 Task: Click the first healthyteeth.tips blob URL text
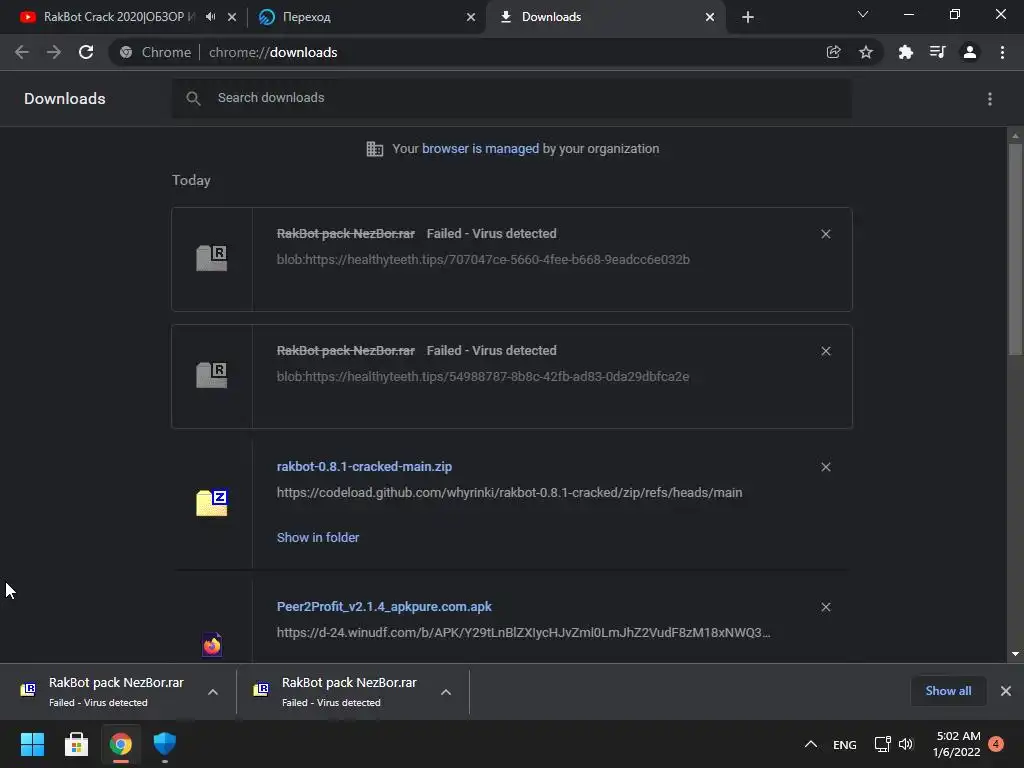tap(483, 260)
